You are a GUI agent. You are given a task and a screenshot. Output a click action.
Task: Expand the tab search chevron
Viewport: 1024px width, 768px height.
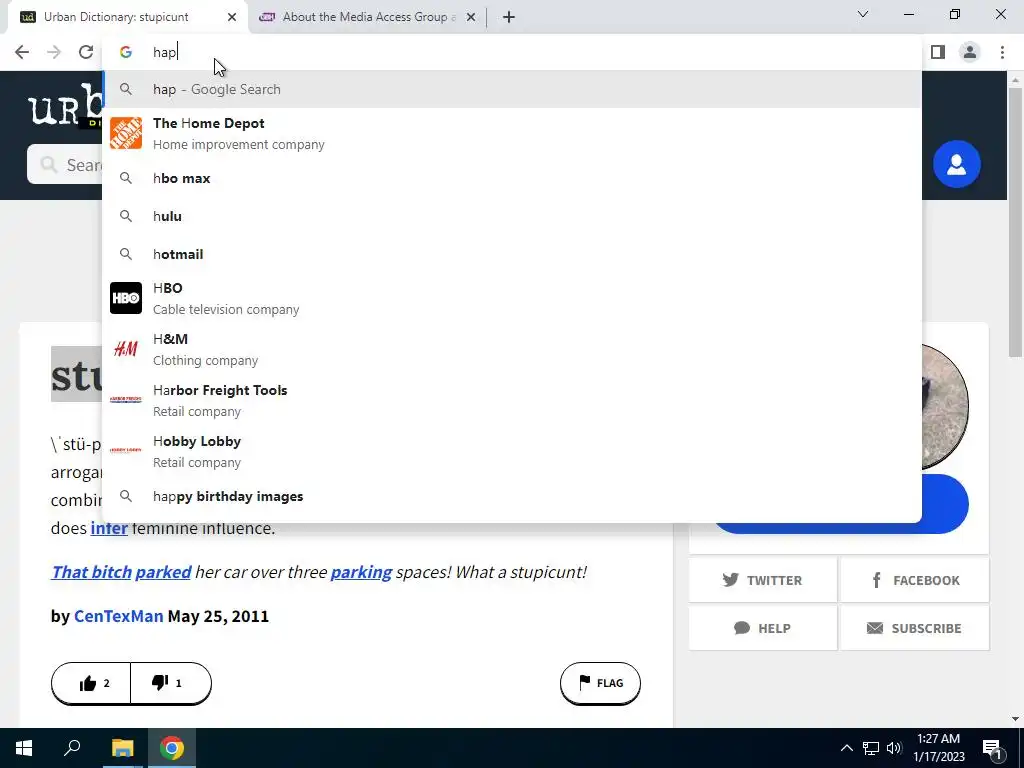863,14
